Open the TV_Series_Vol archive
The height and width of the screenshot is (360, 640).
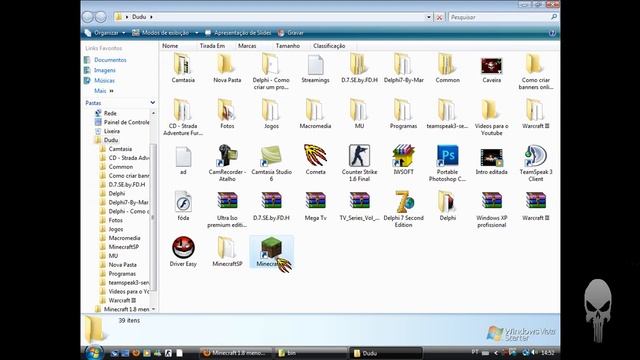coord(359,201)
